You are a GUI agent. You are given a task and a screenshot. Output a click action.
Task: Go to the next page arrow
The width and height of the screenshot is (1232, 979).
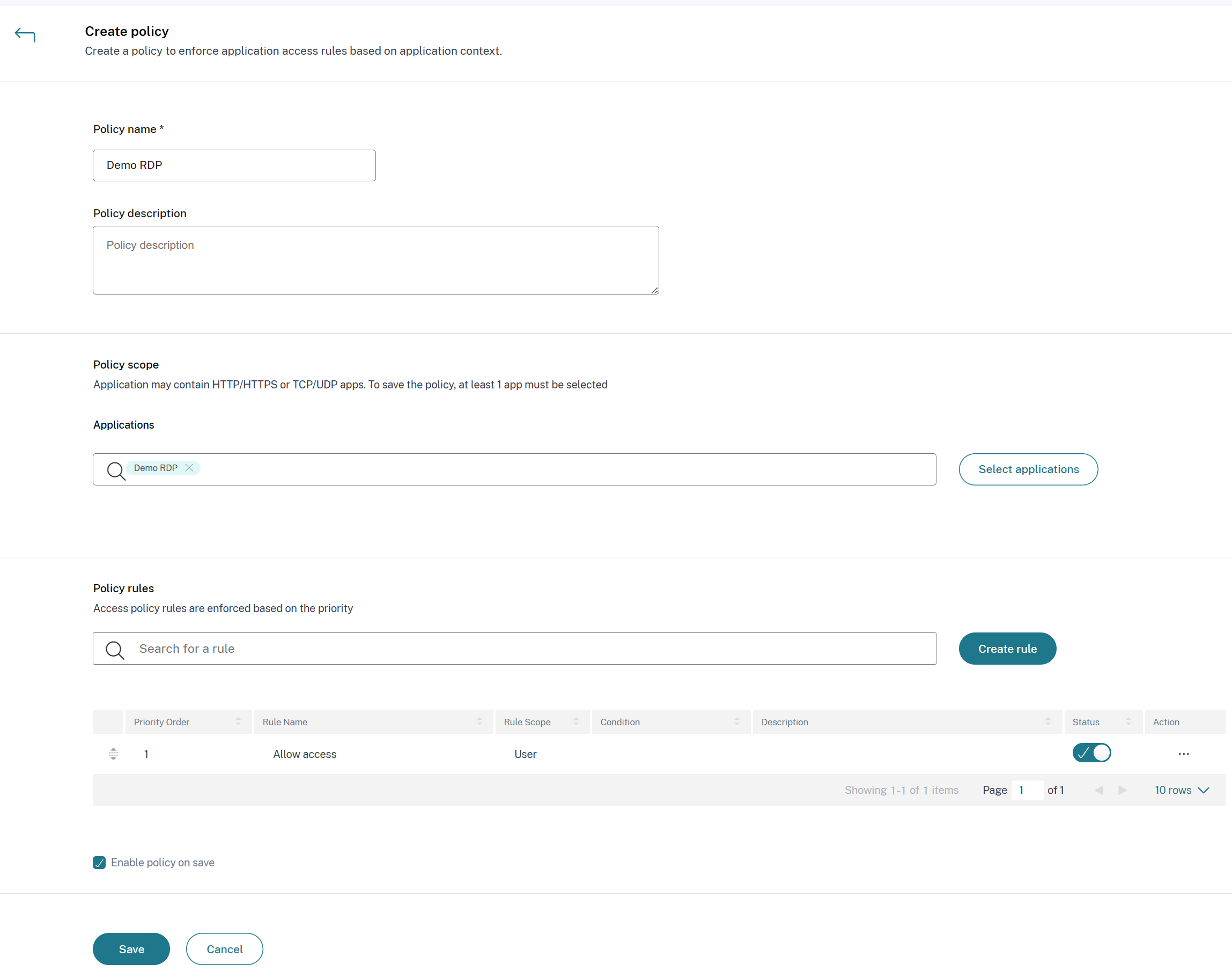(1122, 790)
